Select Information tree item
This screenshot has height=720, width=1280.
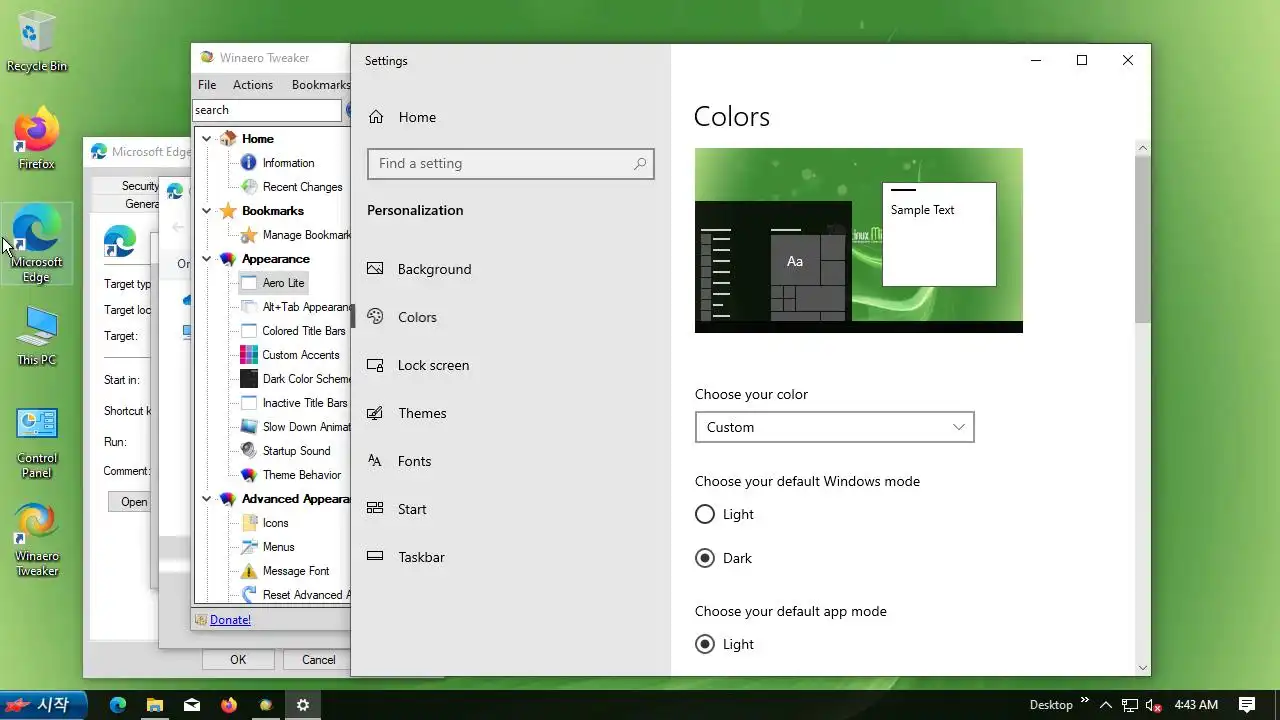pyautogui.click(x=288, y=163)
